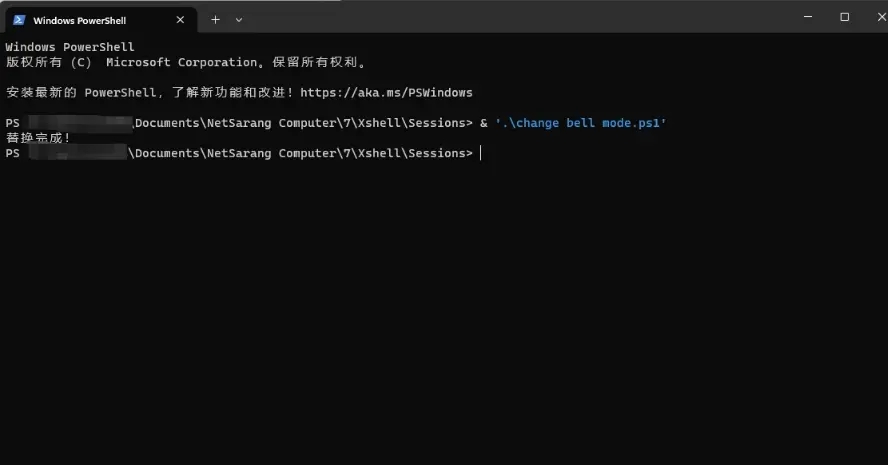This screenshot has width=888, height=465.
Task: Click the PowerShell icon in the tab
Action: pos(19,20)
